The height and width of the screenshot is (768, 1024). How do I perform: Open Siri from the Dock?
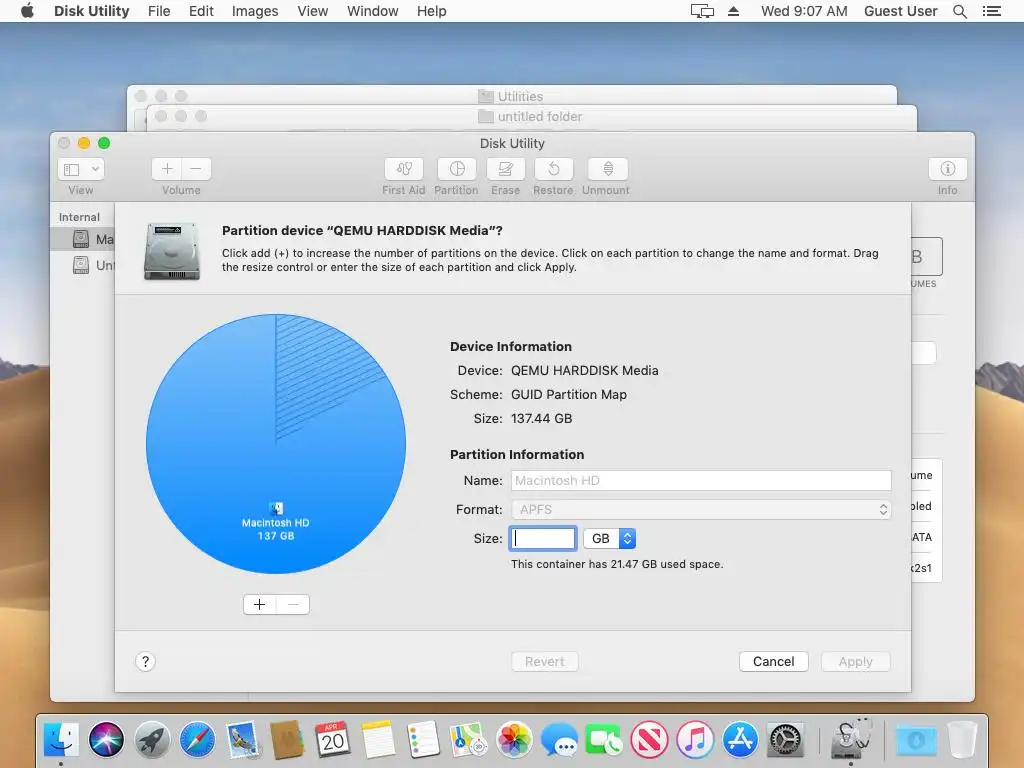coord(106,740)
